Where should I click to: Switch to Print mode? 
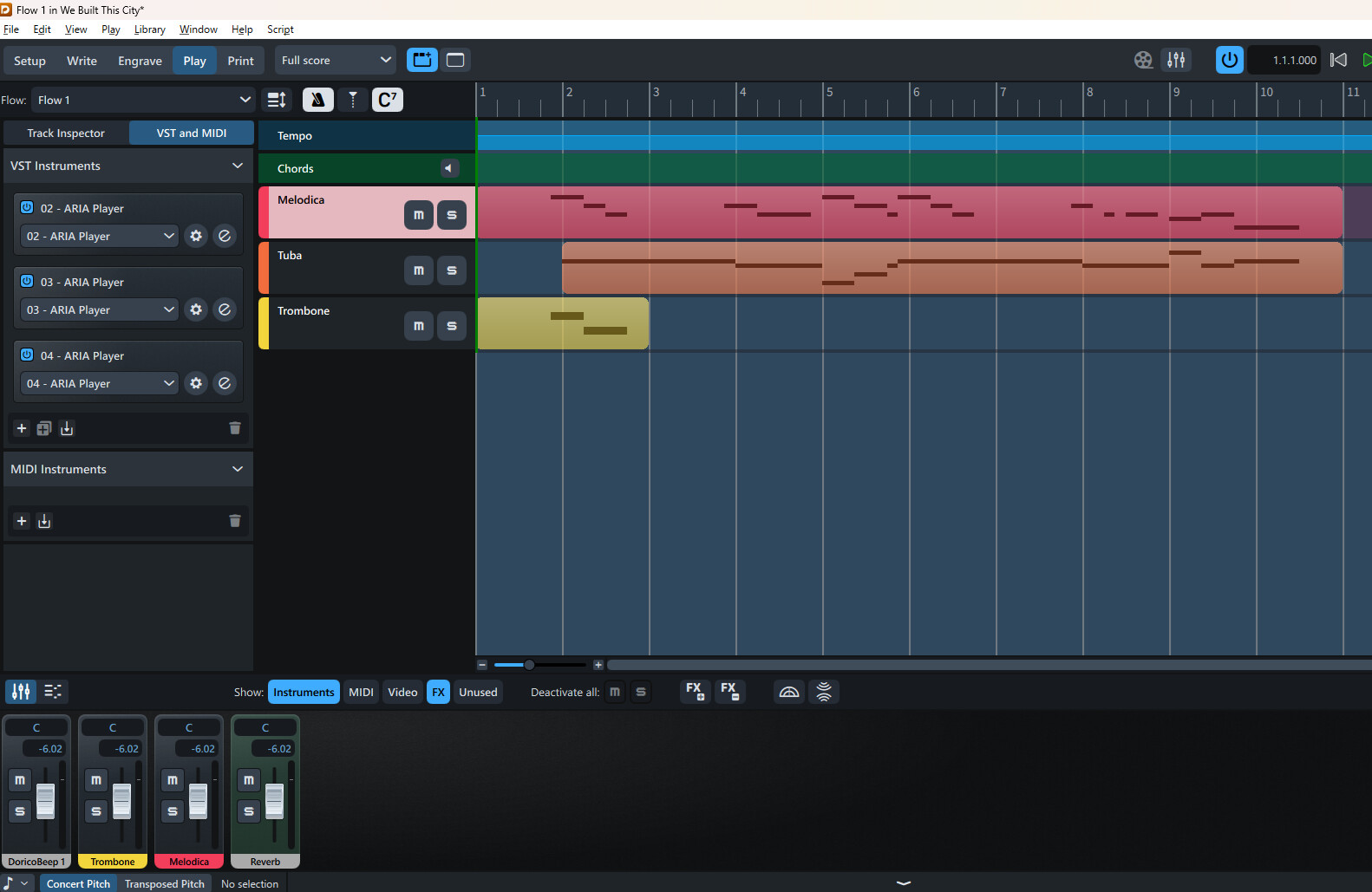240,61
